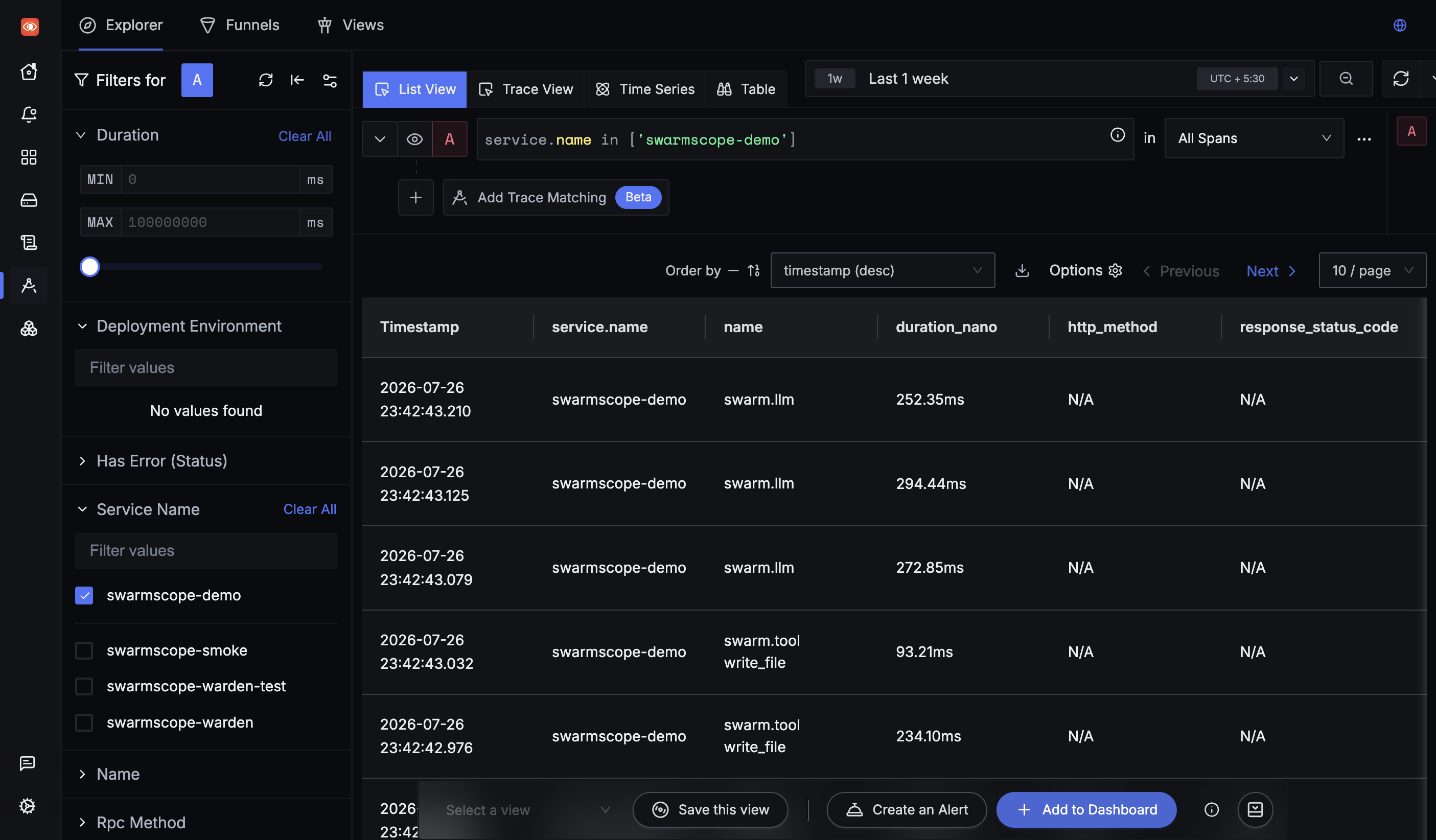Toggle query A visibility eye icon
Image resolution: width=1436 pixels, height=840 pixels.
click(x=415, y=139)
